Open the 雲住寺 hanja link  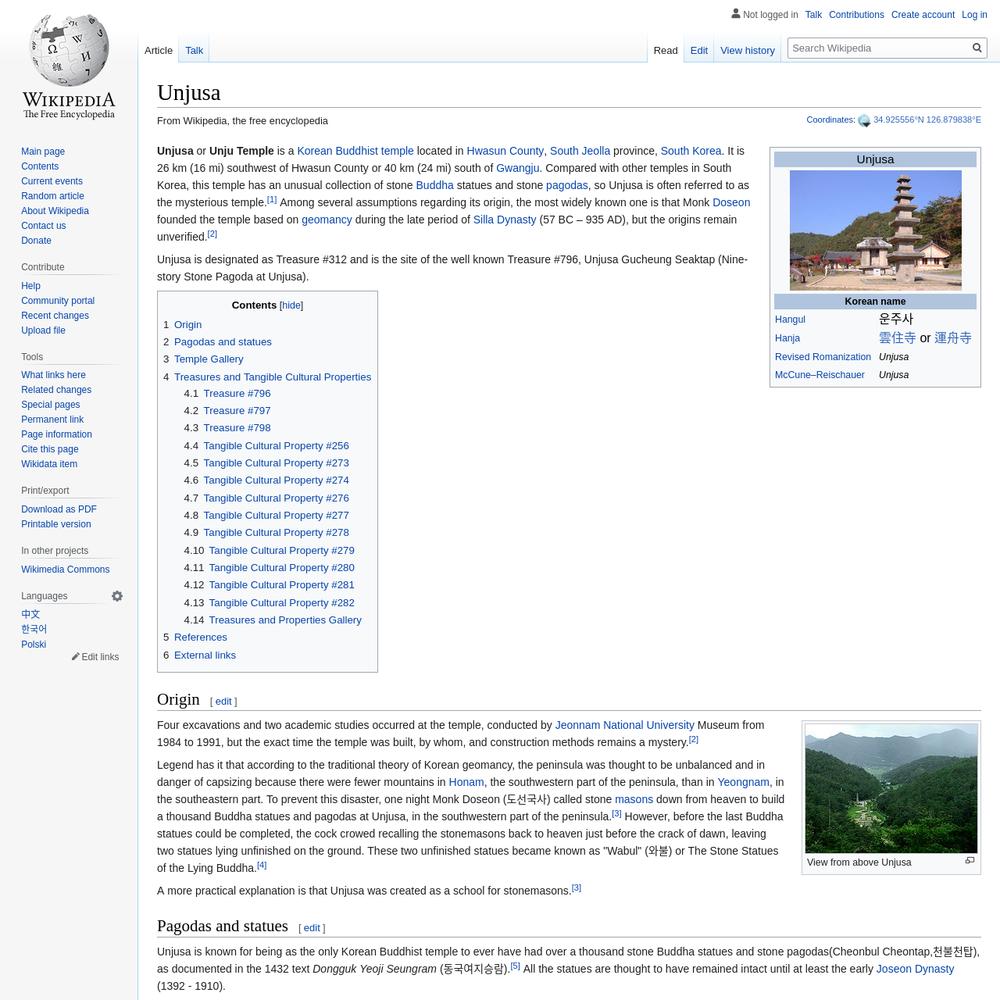point(897,338)
